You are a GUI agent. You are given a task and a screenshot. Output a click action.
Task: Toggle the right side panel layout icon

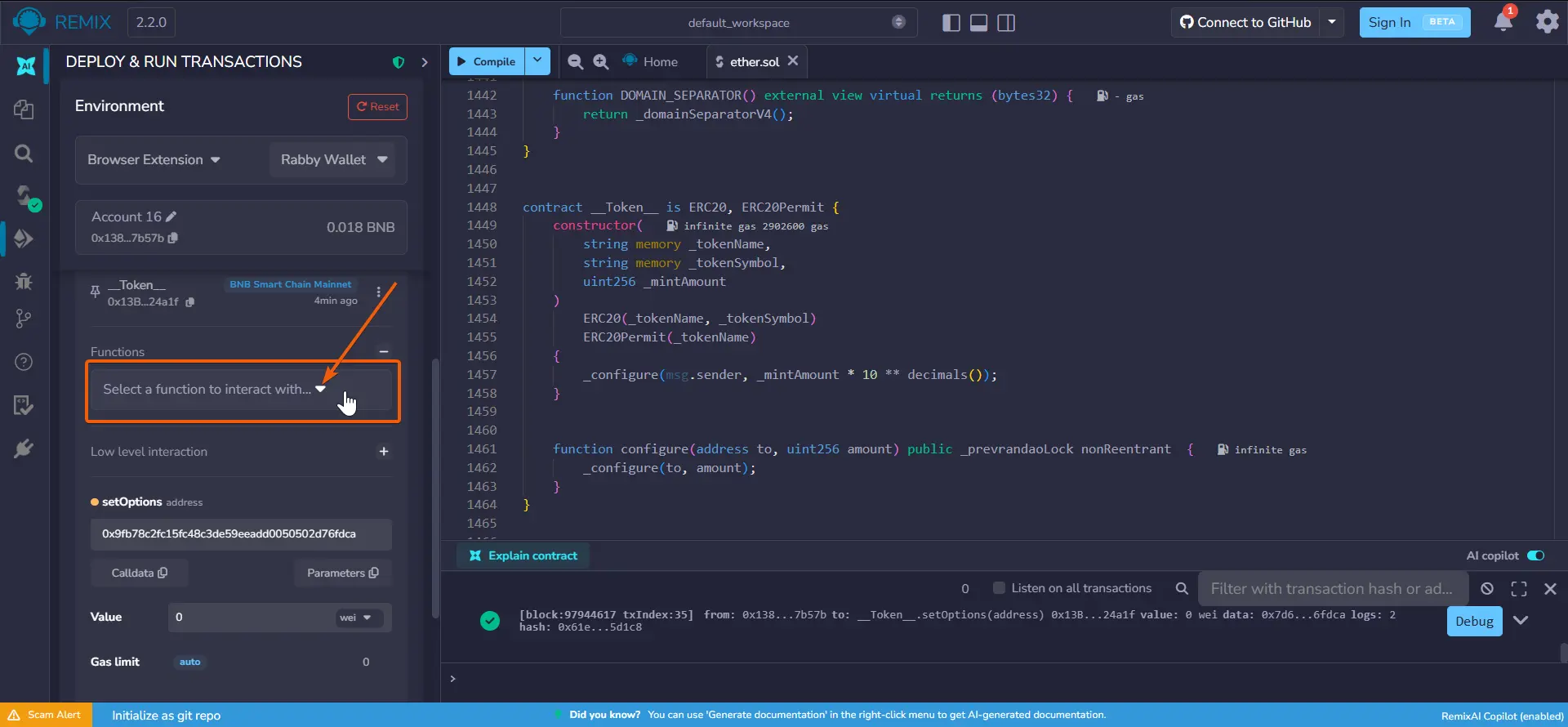[x=1006, y=23]
